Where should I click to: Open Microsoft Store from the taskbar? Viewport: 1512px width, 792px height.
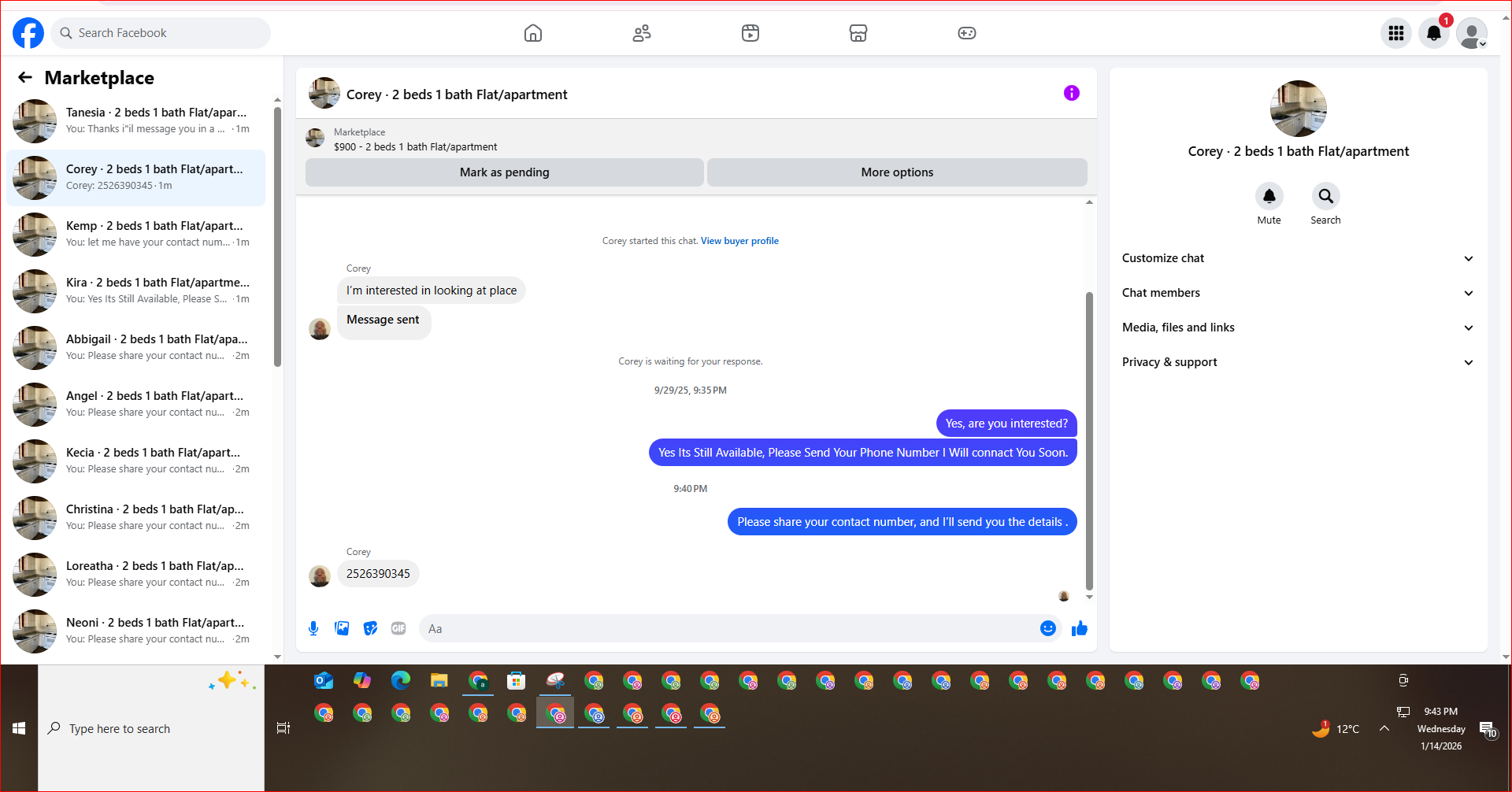click(x=517, y=681)
